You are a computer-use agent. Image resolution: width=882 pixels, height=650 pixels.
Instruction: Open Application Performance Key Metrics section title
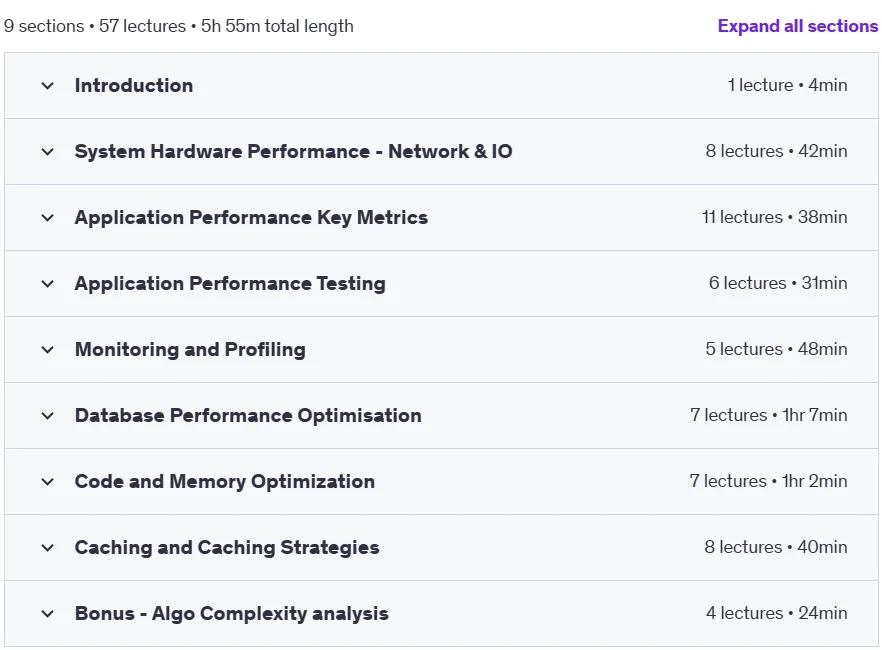(251, 218)
